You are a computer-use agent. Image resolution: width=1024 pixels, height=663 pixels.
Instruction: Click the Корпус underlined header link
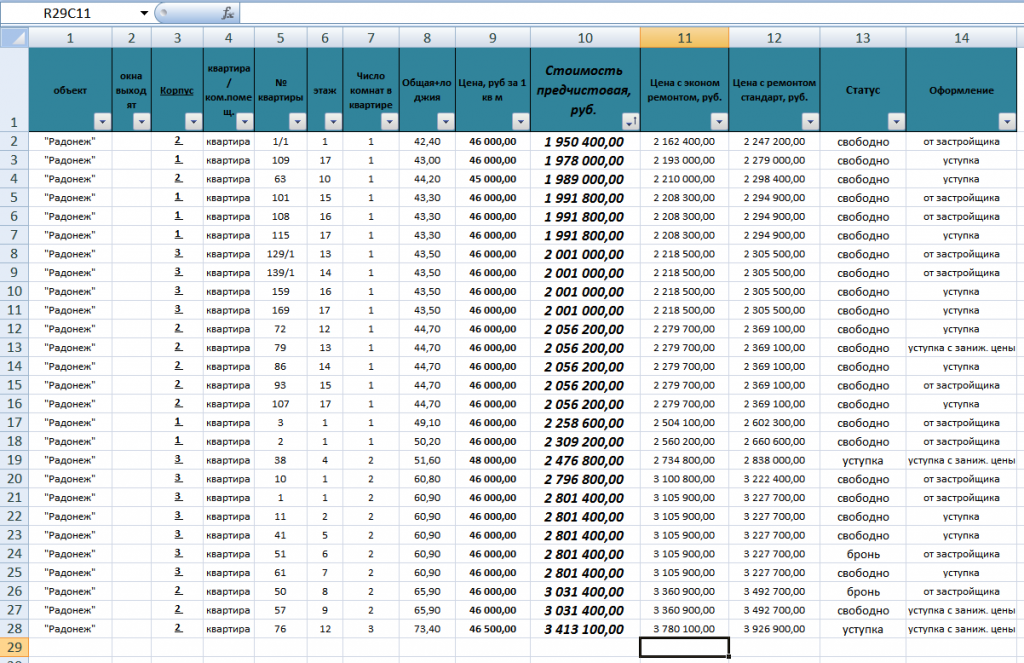click(x=177, y=90)
